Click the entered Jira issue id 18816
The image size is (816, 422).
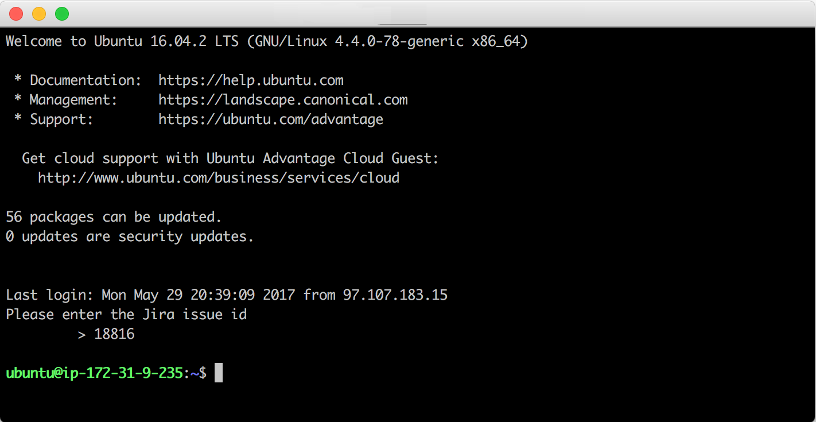pyautogui.click(x=114, y=334)
